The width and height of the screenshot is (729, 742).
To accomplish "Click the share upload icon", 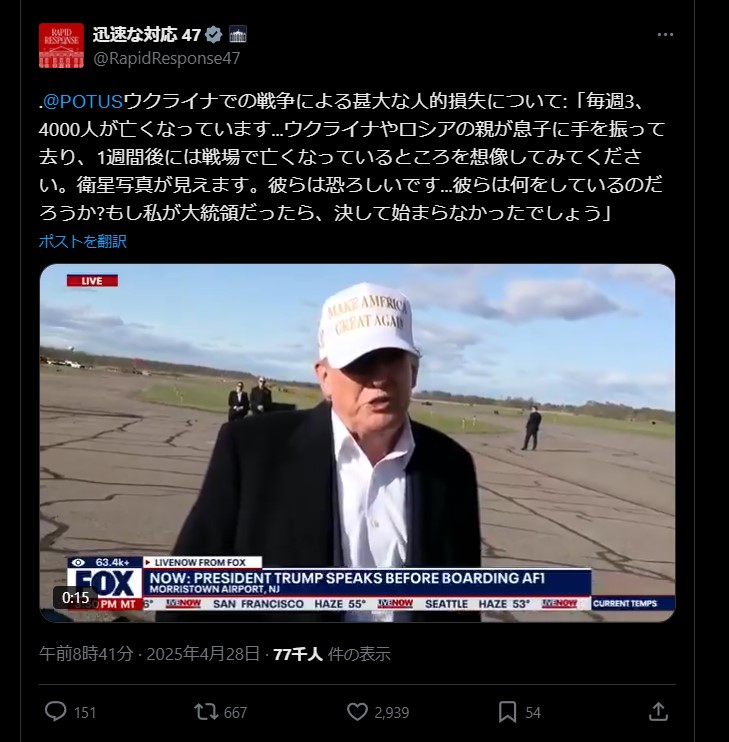I will click(x=658, y=711).
